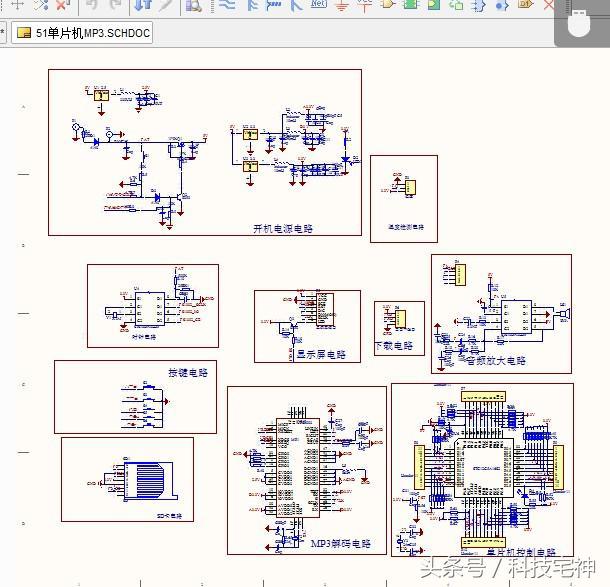Viewport: 610px width, 587px height.
Task: Place a GND power port
Action: (341, 5)
